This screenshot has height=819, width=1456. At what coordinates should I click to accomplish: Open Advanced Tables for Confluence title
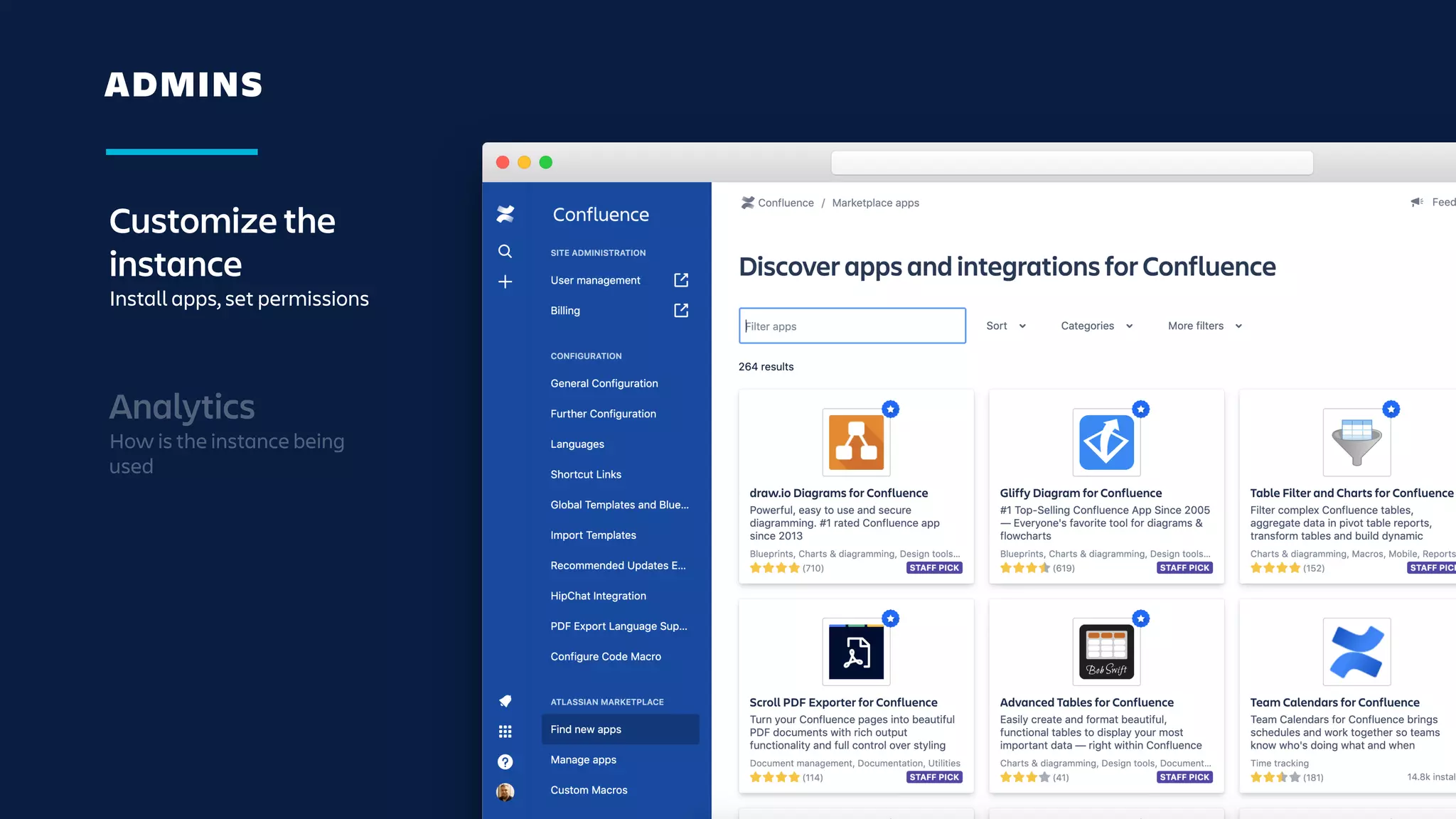pyautogui.click(x=1086, y=702)
